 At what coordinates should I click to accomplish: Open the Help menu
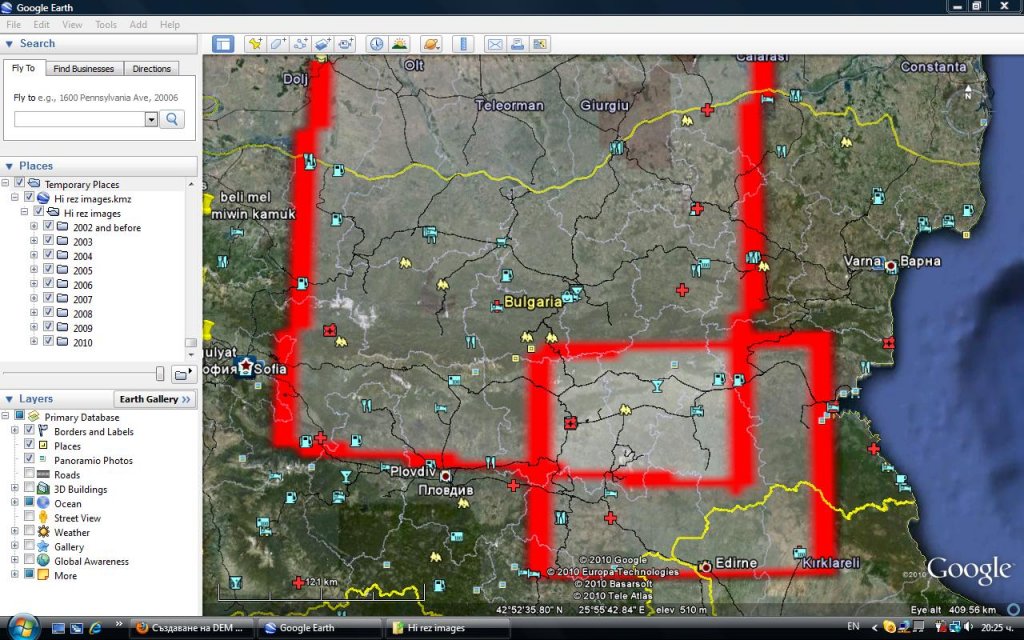point(170,25)
